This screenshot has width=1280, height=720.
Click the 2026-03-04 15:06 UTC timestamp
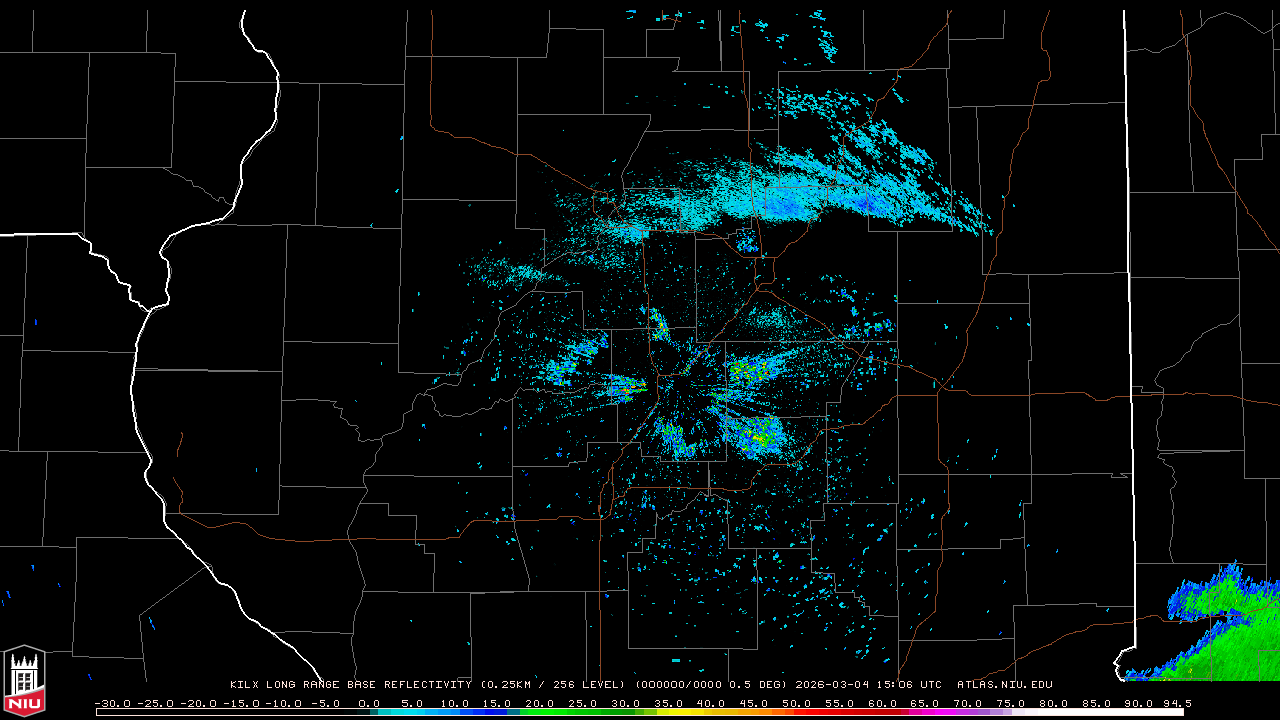click(868, 685)
